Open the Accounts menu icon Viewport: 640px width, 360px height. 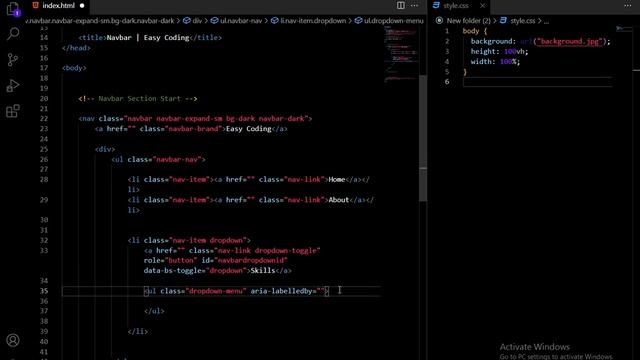[x=13, y=340]
